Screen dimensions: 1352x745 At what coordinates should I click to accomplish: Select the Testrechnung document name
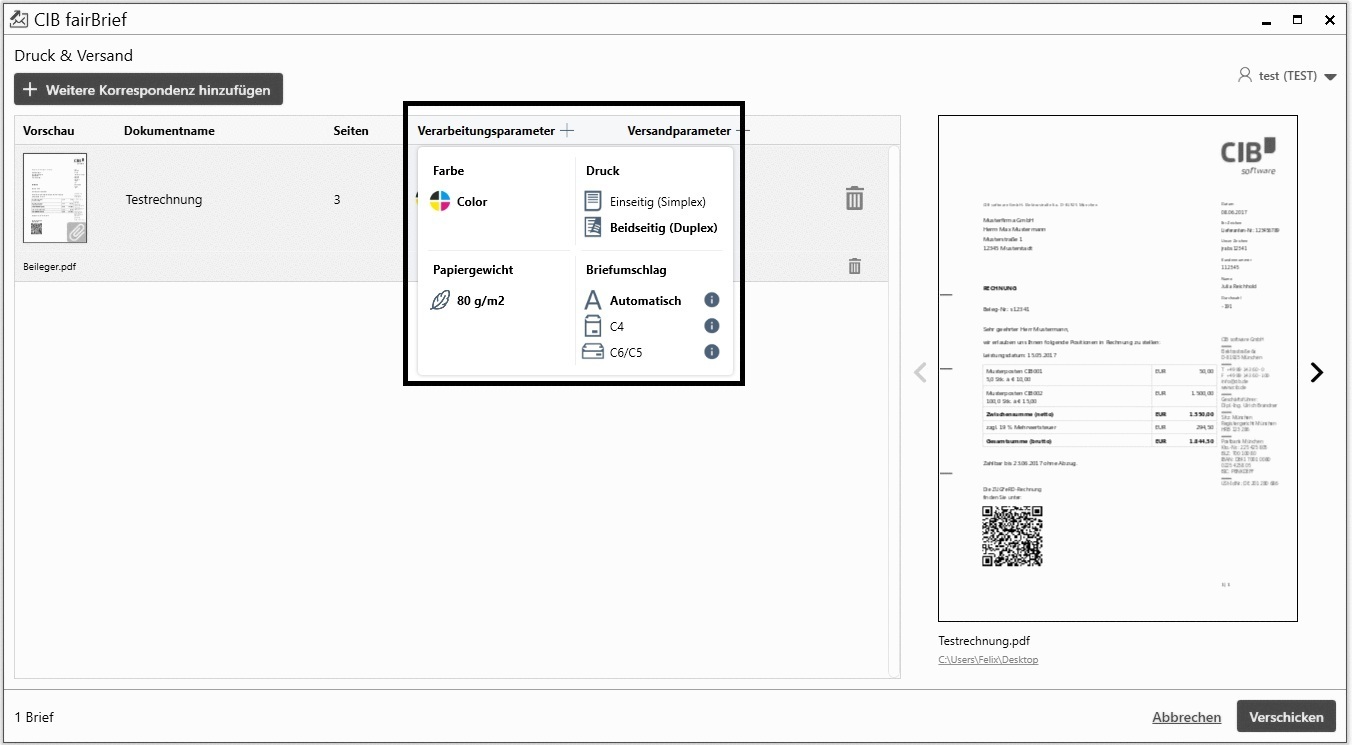click(x=164, y=200)
